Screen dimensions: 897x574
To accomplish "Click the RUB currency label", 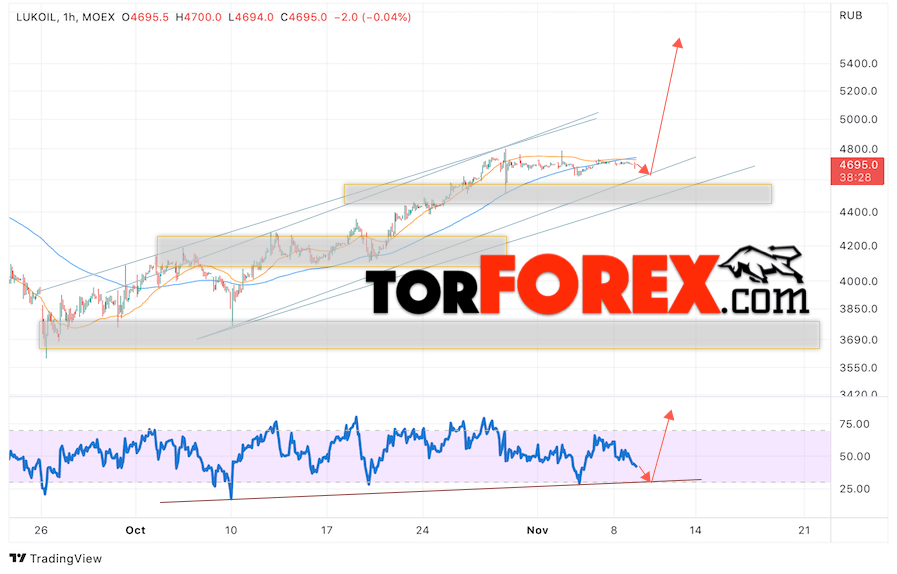I will [851, 15].
